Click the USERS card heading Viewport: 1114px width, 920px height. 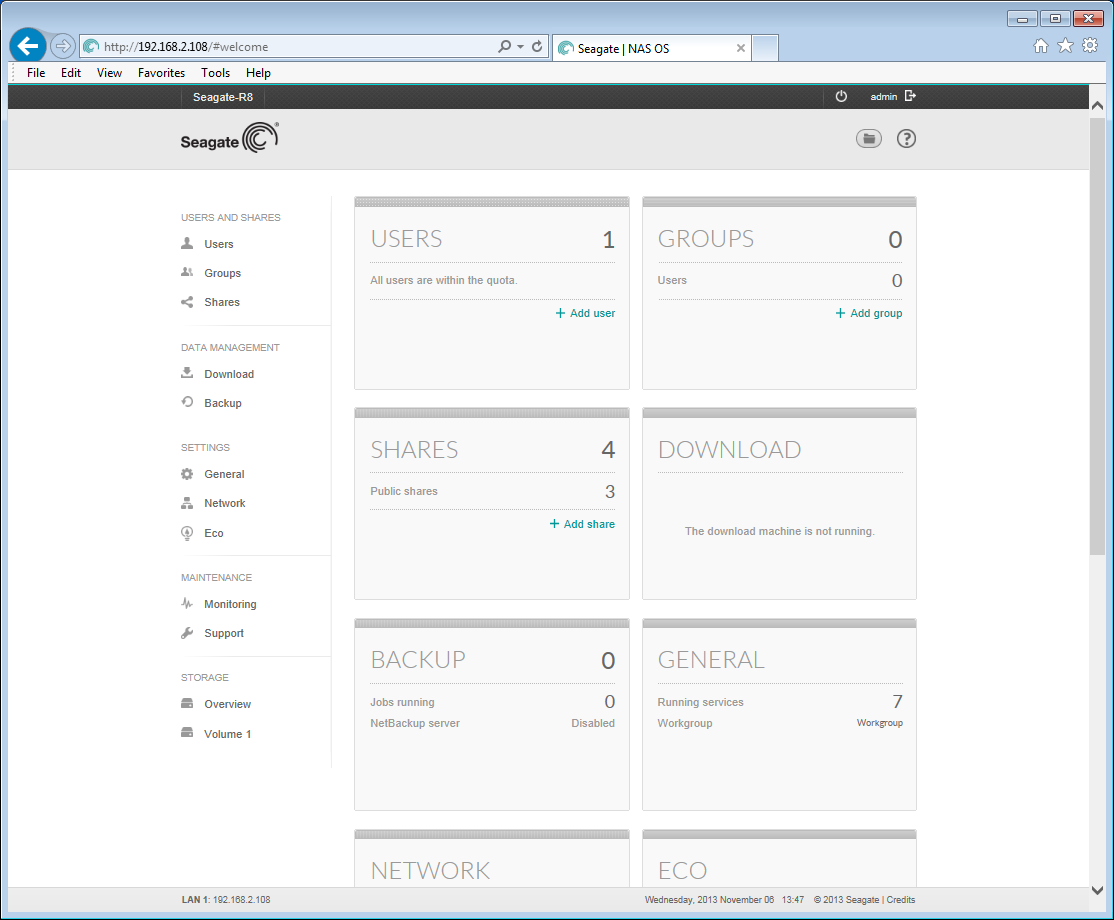coord(406,239)
